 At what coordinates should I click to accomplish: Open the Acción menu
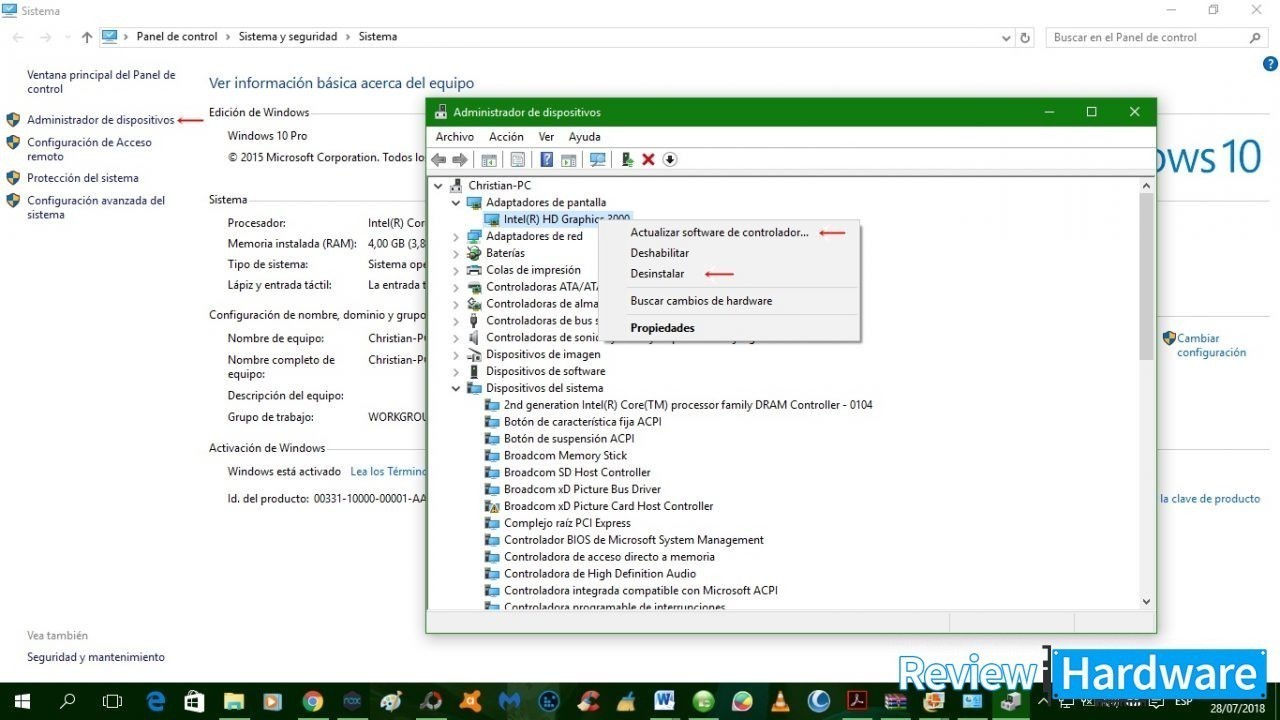click(506, 137)
